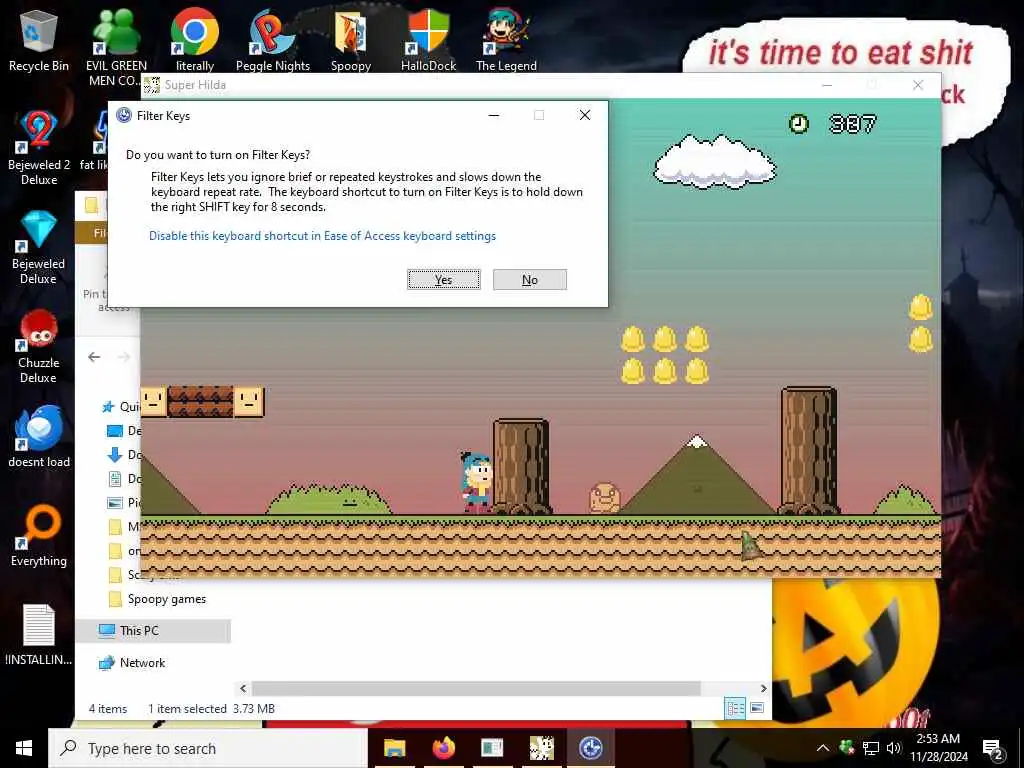The height and width of the screenshot is (768, 1024).
Task: Open File Explorer from the taskbar
Action: 394,748
